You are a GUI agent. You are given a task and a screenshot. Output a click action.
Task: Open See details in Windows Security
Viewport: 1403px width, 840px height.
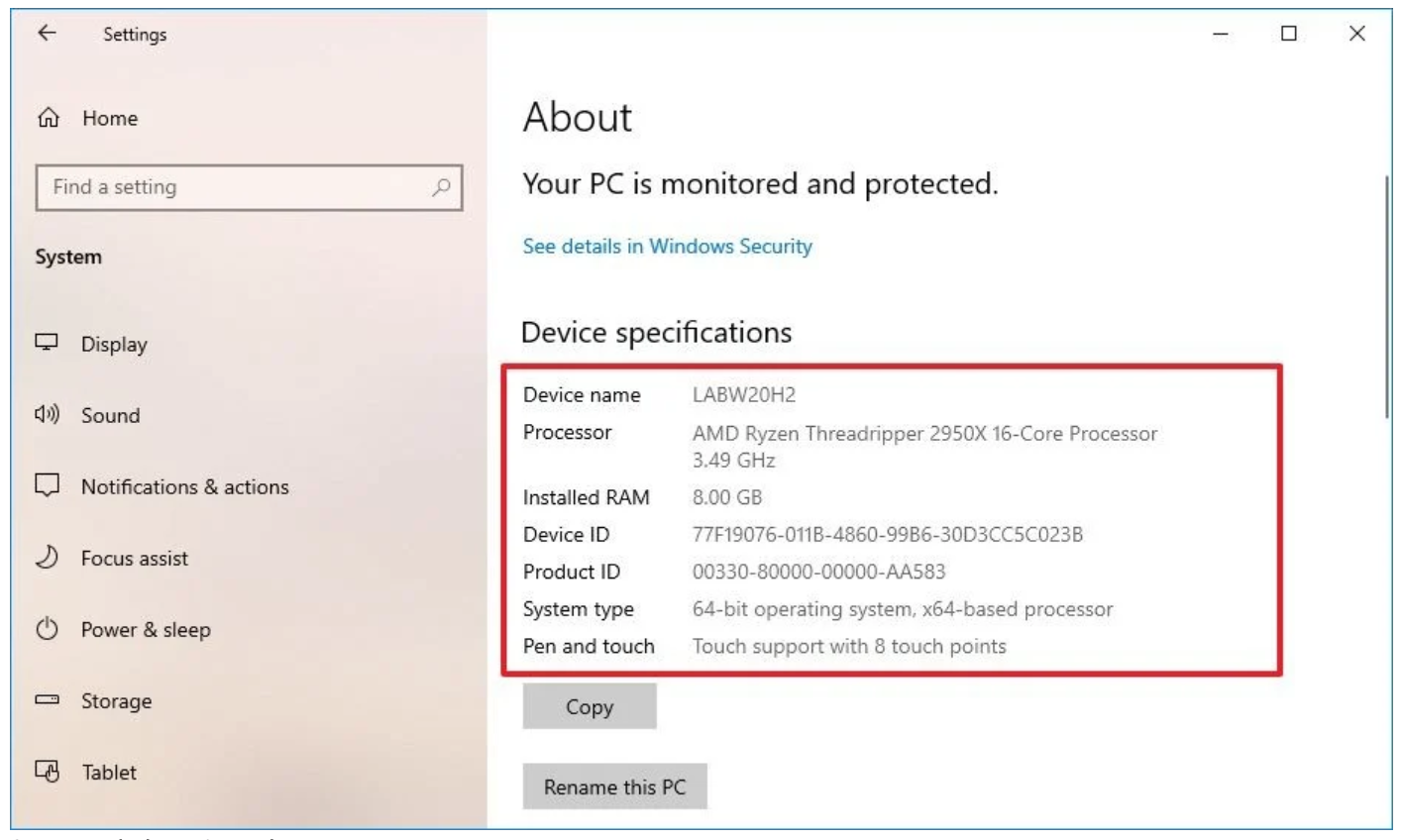(x=667, y=247)
